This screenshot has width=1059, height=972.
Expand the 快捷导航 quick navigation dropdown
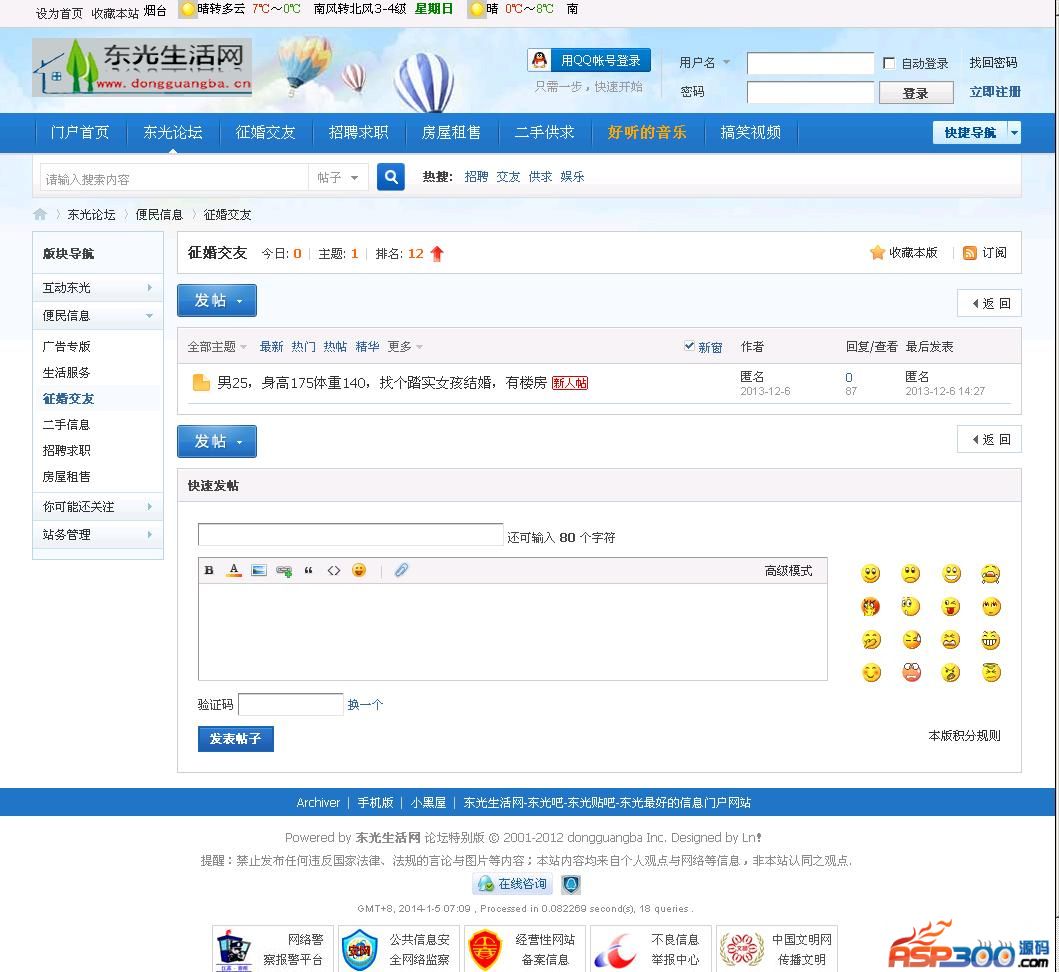[x=1014, y=132]
